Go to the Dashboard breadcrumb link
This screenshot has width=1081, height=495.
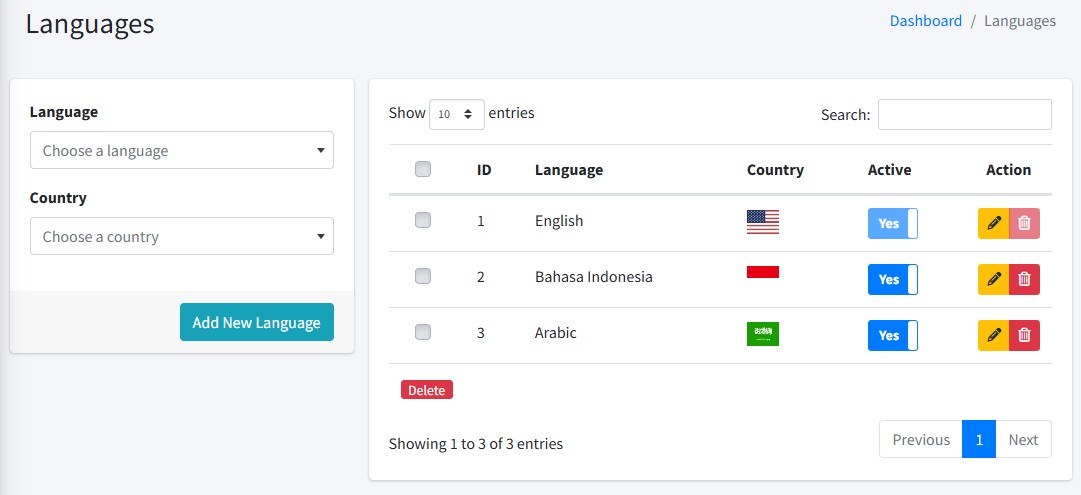tap(926, 21)
